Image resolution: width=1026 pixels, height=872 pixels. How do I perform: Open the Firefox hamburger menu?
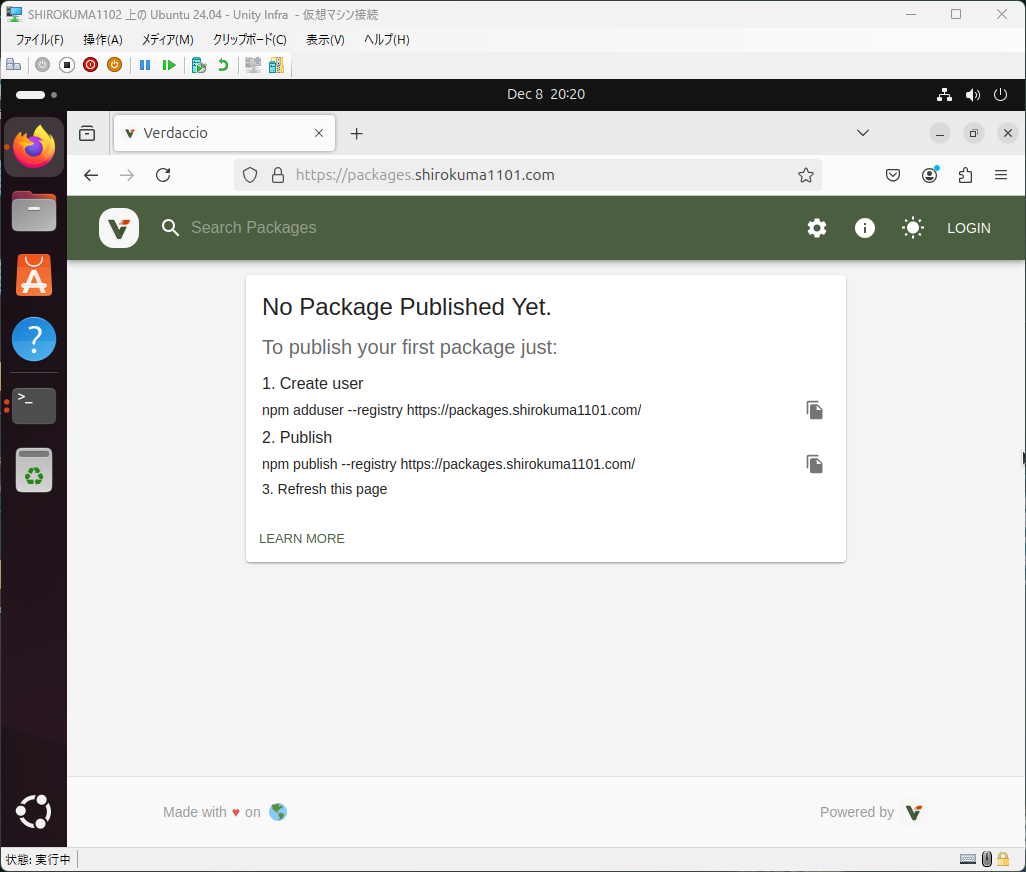1000,175
